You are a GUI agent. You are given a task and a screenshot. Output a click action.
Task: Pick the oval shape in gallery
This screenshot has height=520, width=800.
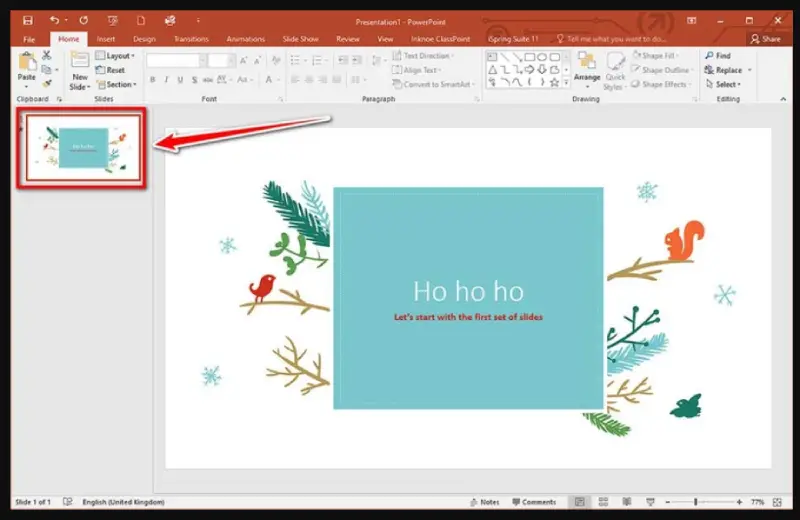click(x=542, y=57)
